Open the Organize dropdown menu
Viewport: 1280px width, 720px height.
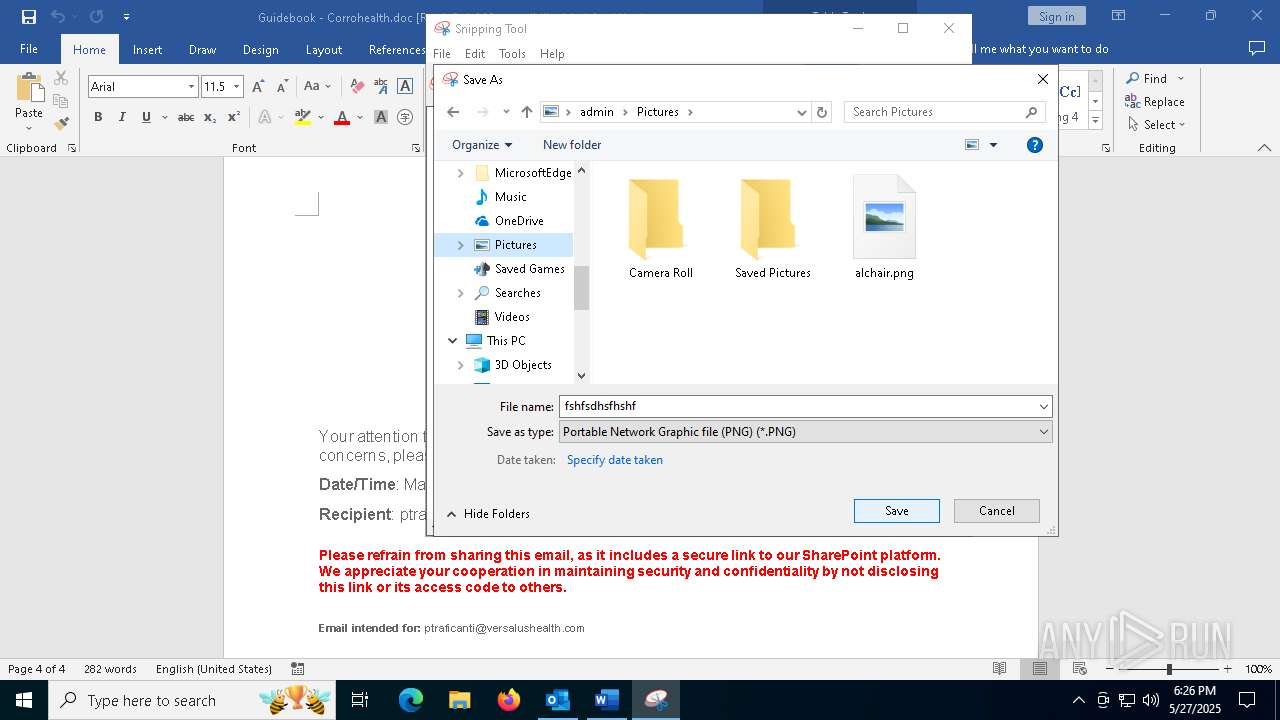(482, 145)
